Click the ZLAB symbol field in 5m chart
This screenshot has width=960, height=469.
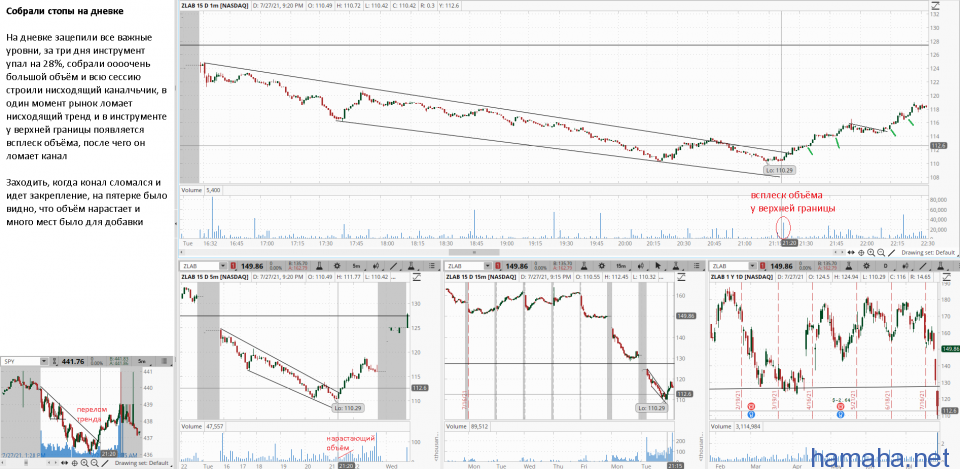click(199, 266)
